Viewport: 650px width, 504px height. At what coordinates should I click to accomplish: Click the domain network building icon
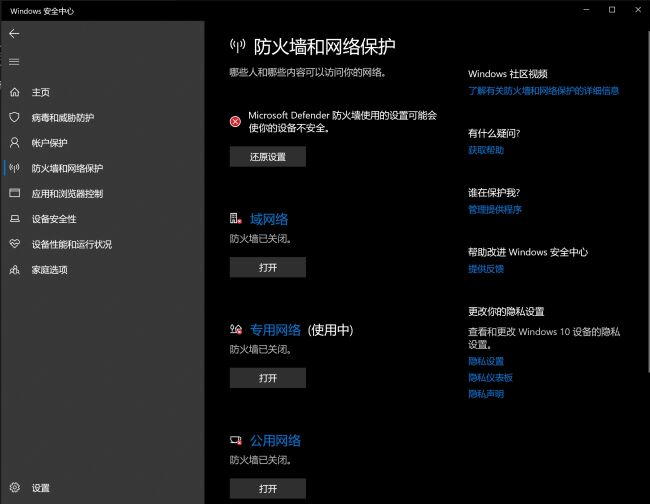click(x=236, y=218)
